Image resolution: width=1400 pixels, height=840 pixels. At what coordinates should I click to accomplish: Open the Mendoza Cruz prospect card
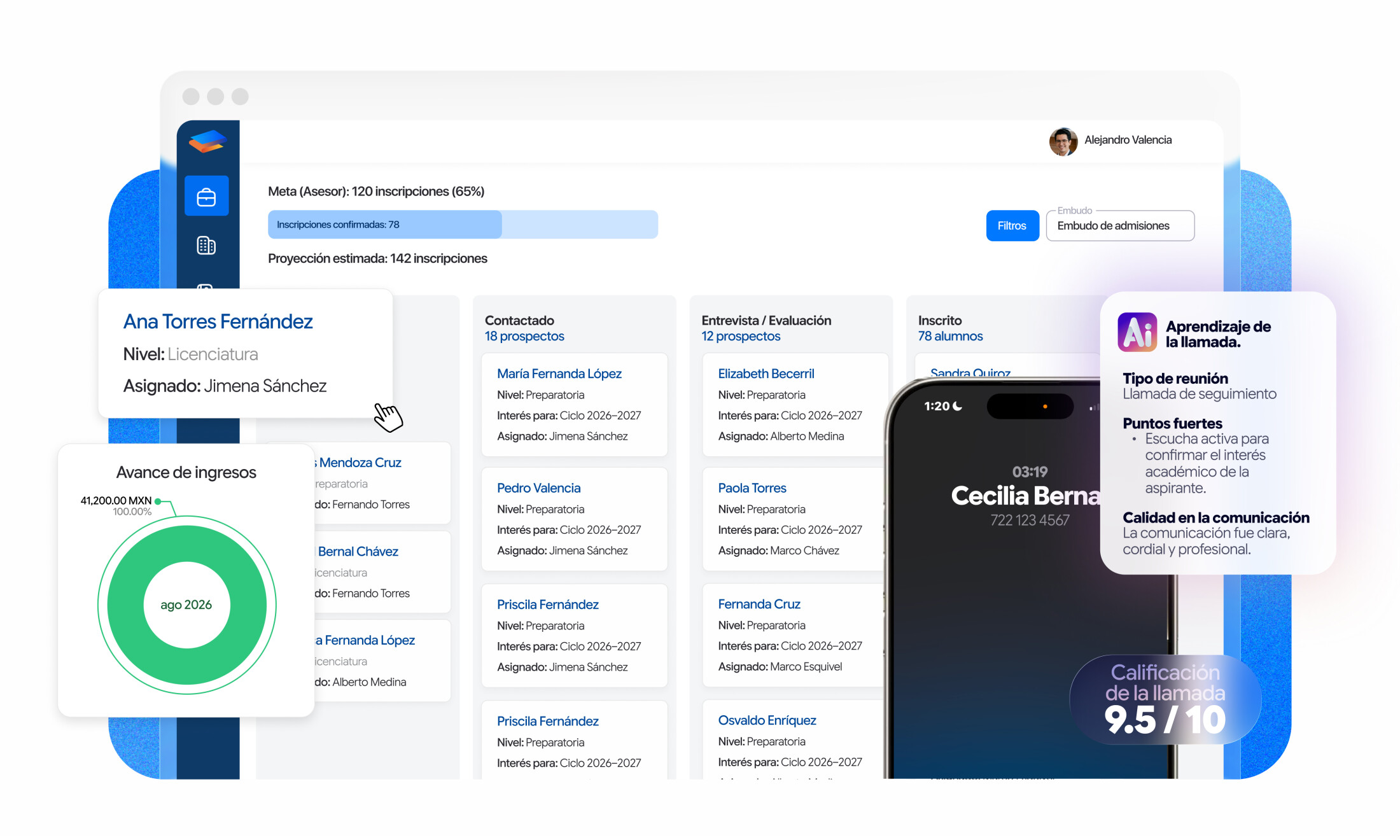click(x=382, y=483)
